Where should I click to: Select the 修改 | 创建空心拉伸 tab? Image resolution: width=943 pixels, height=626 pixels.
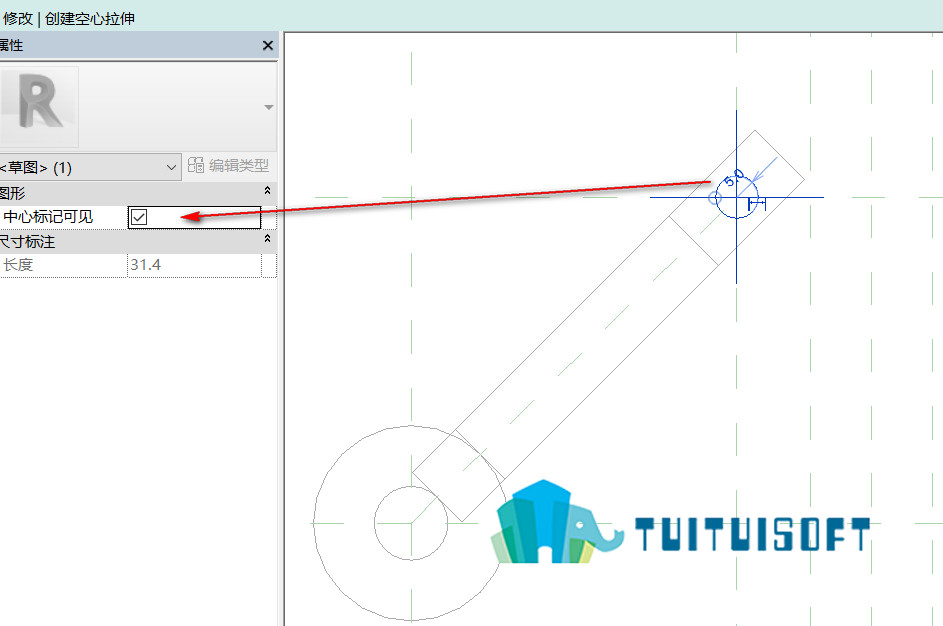click(x=68, y=19)
